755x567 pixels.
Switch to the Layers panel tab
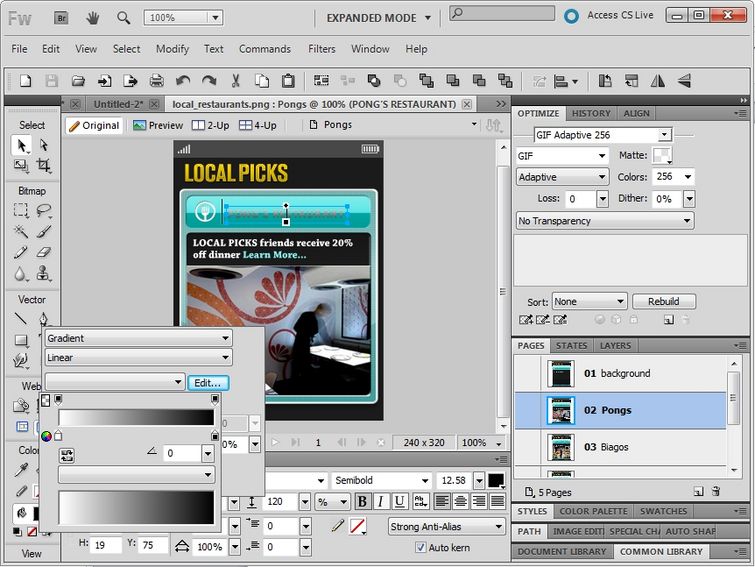(615, 346)
